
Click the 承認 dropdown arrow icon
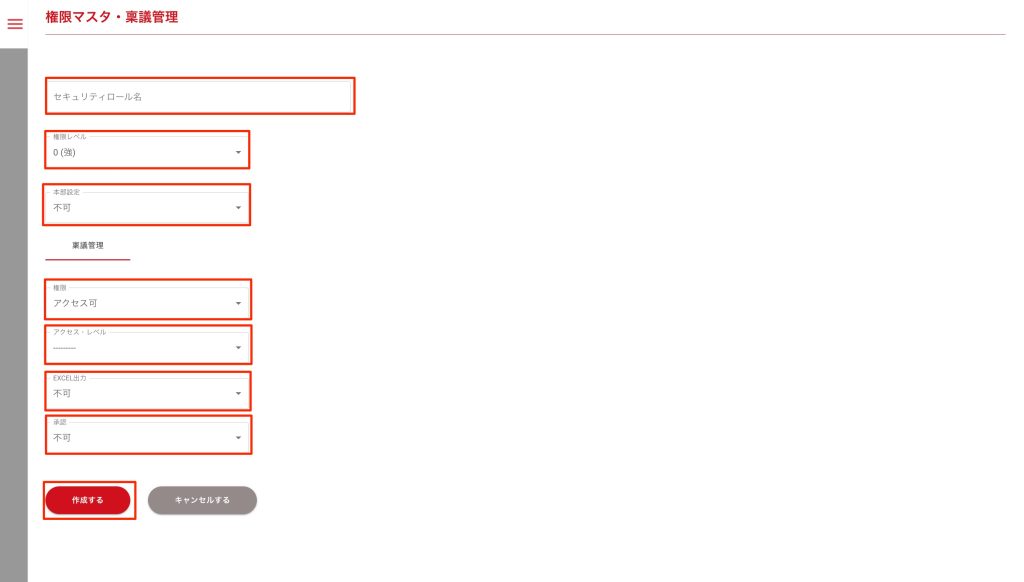tap(238, 438)
